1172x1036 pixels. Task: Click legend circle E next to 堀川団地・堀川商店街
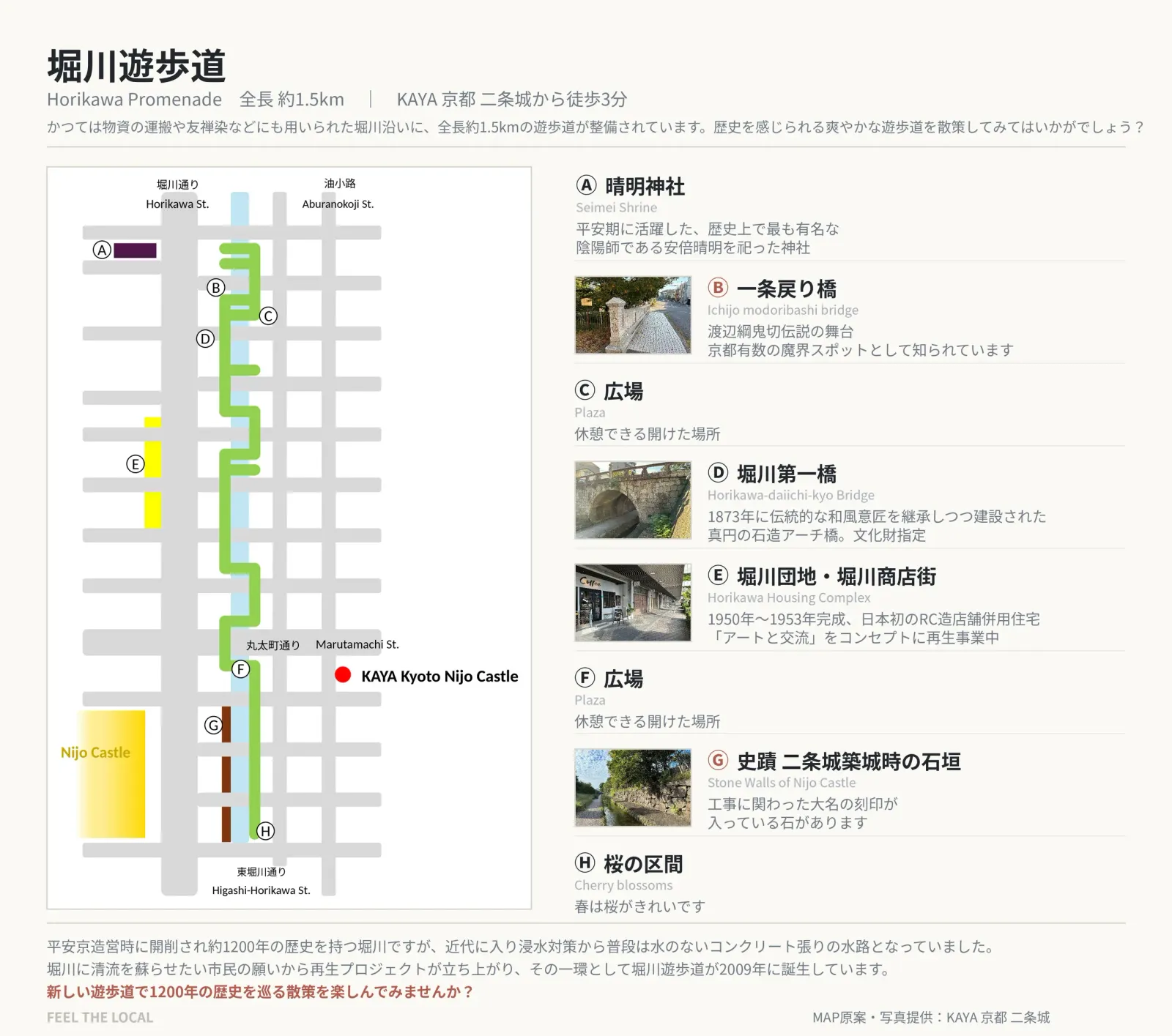pyautogui.click(x=718, y=575)
